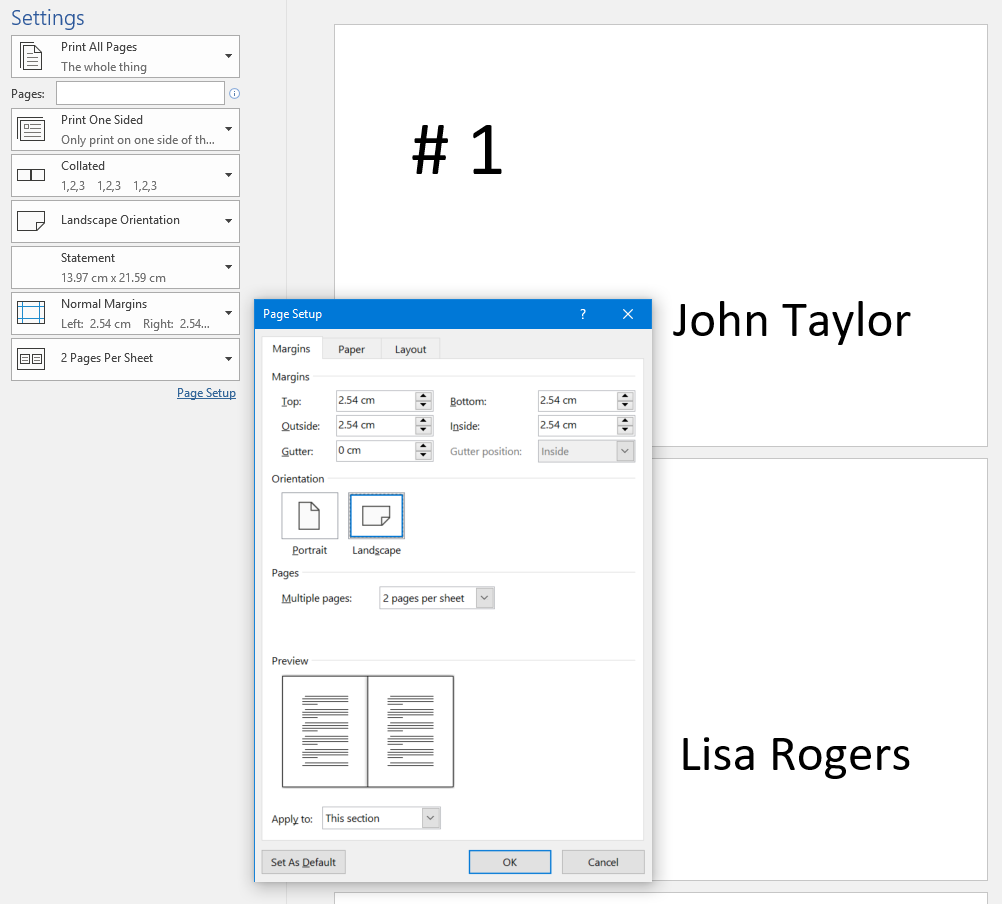Increase the Top margin with up arrow
Image resolution: width=1002 pixels, height=904 pixels.
(x=424, y=396)
